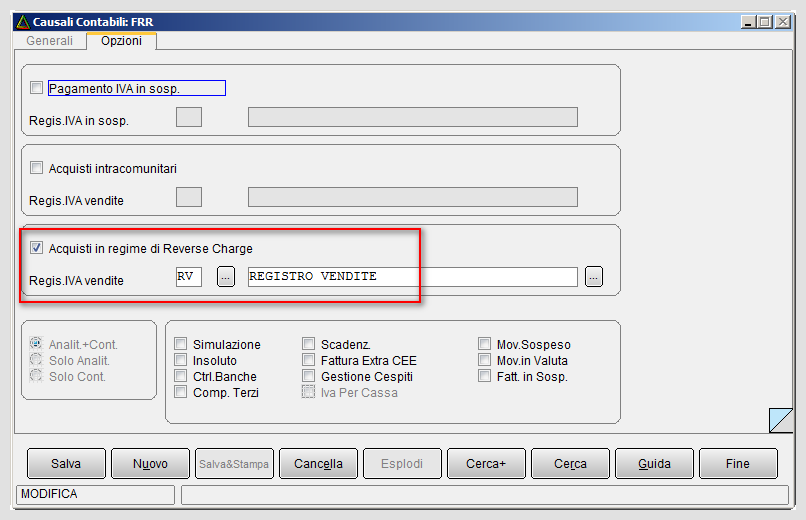Click the Regis.IVA in sosp. code field

[x=189, y=117]
